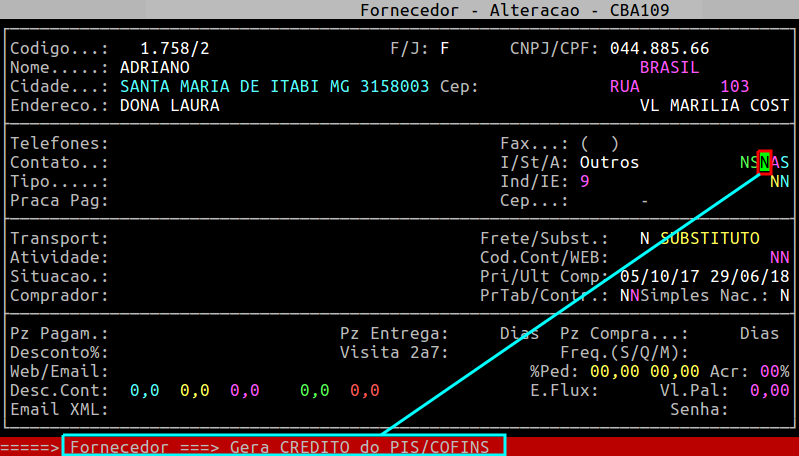Click the Acr percentage value 00%
Image resolution: width=799 pixels, height=456 pixels.
[774, 371]
